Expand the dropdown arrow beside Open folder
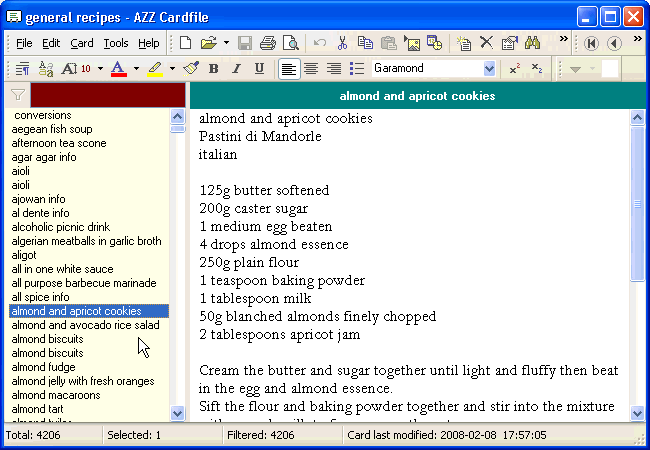 [226, 43]
